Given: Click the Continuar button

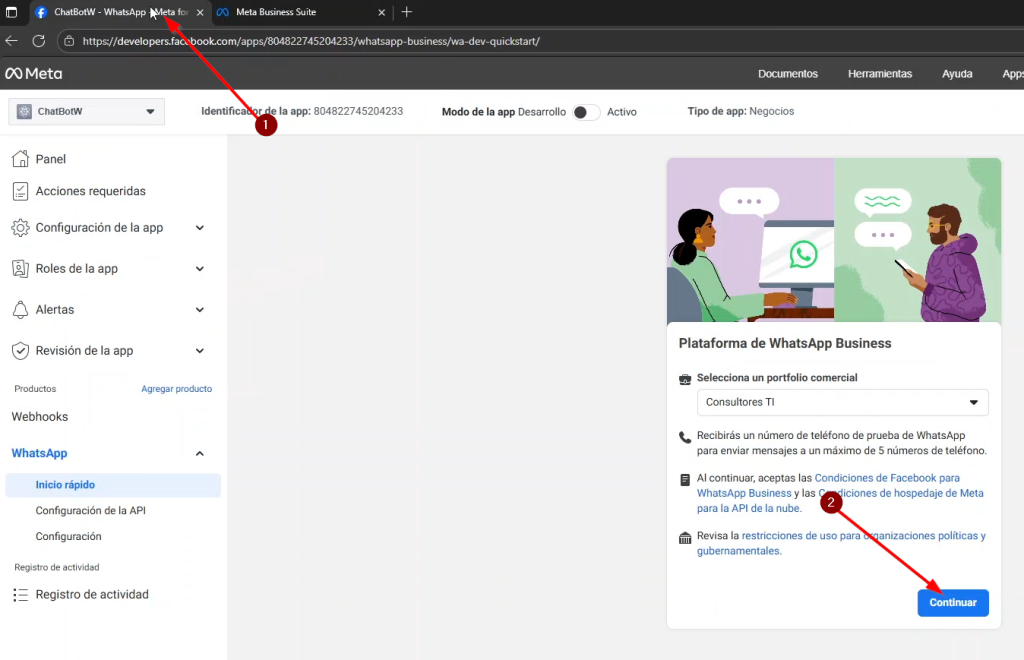Looking at the screenshot, I should 953,603.
